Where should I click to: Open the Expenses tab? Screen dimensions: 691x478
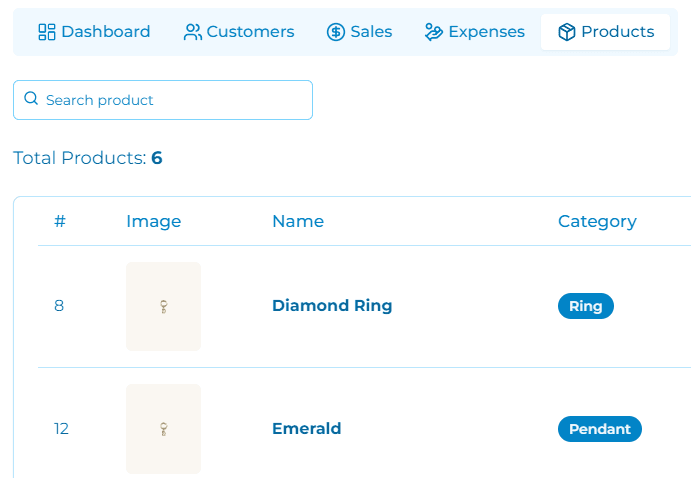(x=475, y=32)
